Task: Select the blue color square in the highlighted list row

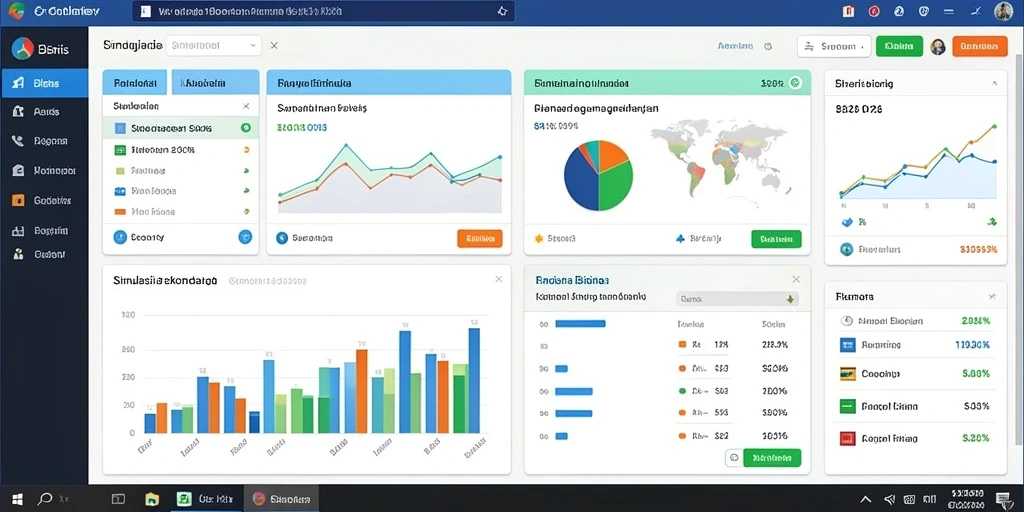Action: (120, 129)
